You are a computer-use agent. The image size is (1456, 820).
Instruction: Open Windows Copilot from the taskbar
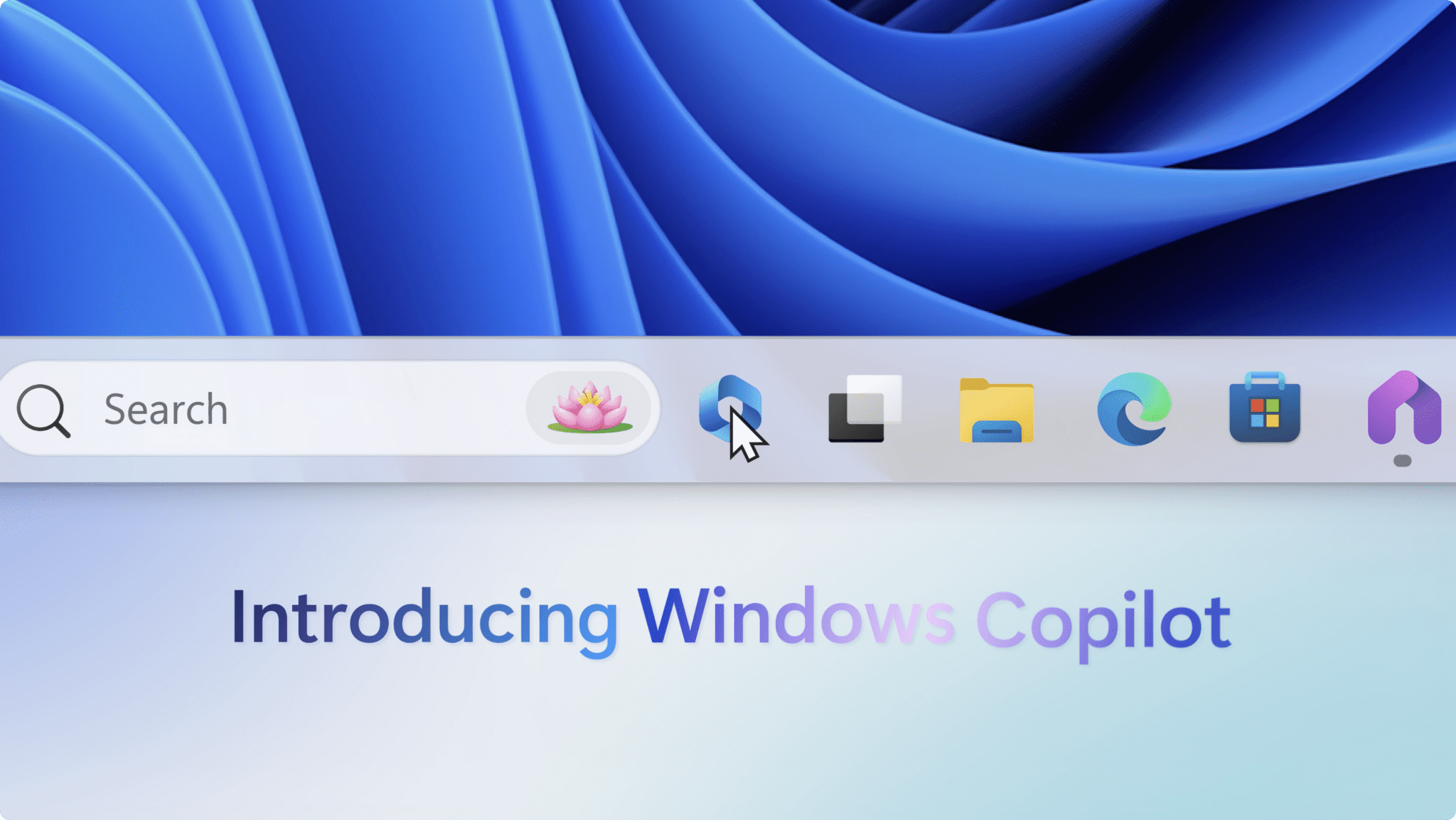730,408
